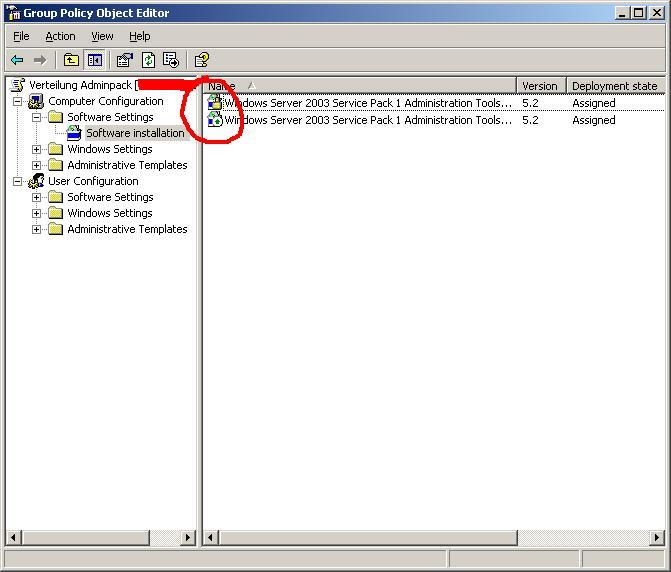Open Help toolbar icon

(202, 60)
